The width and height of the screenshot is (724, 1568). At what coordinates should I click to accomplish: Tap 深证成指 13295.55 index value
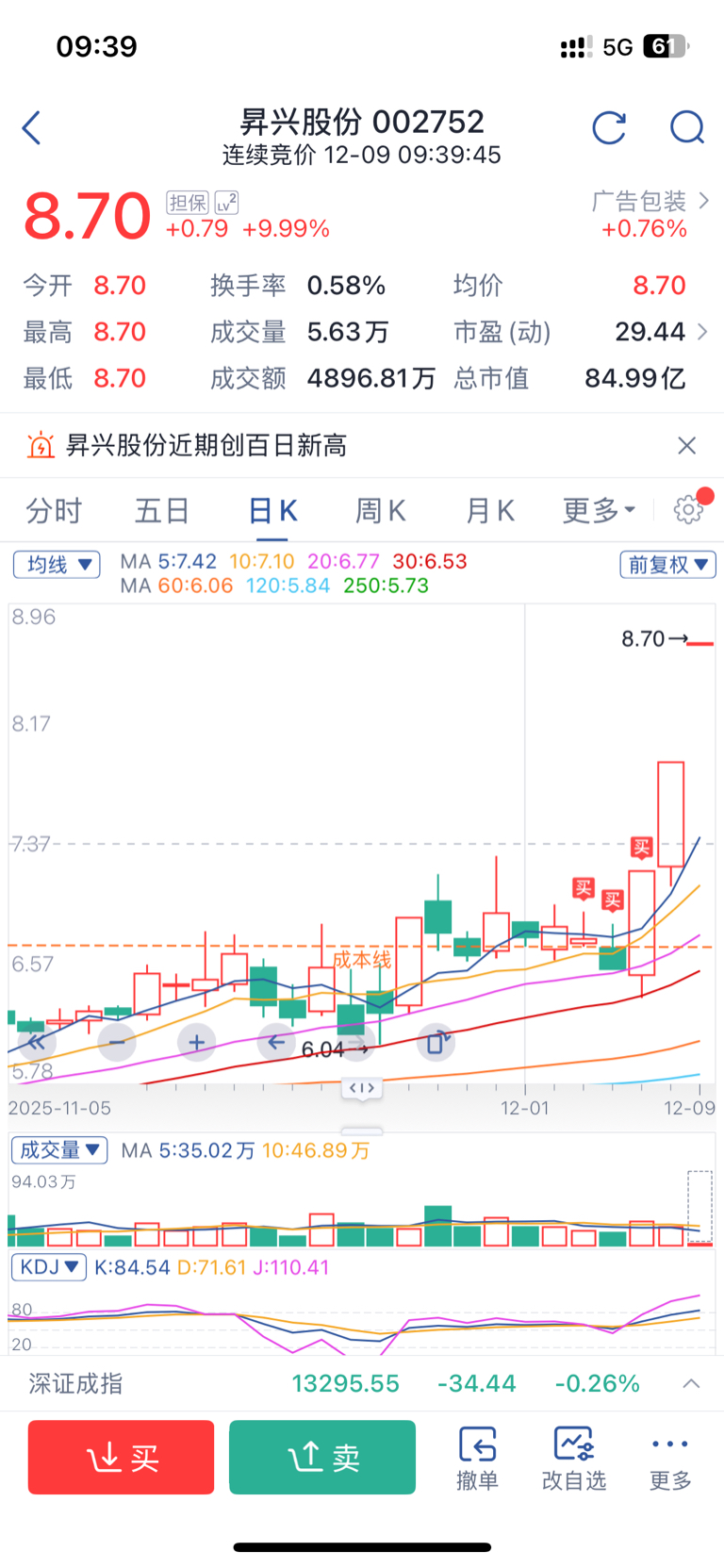(345, 1383)
